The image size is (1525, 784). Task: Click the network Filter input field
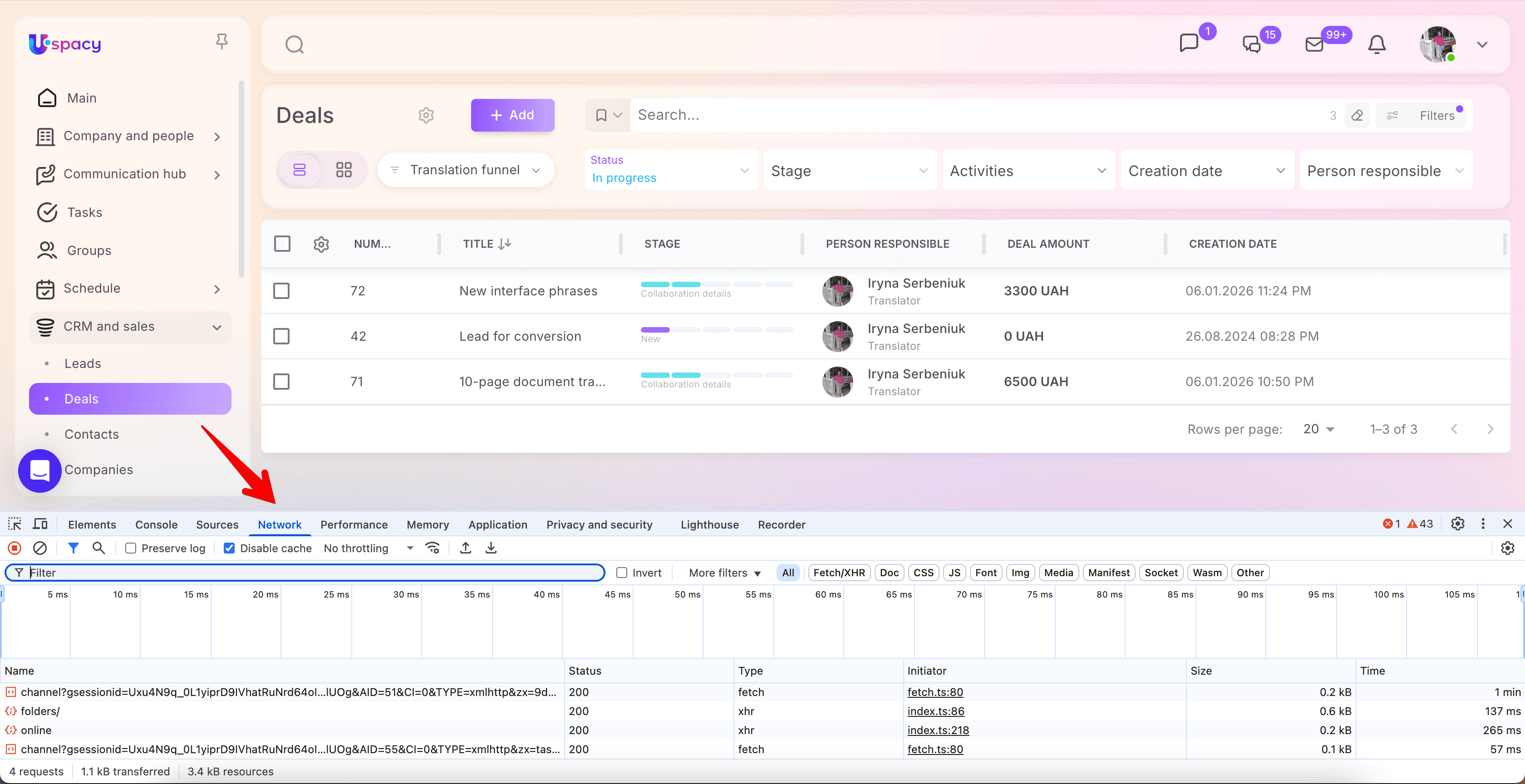pyautogui.click(x=314, y=572)
